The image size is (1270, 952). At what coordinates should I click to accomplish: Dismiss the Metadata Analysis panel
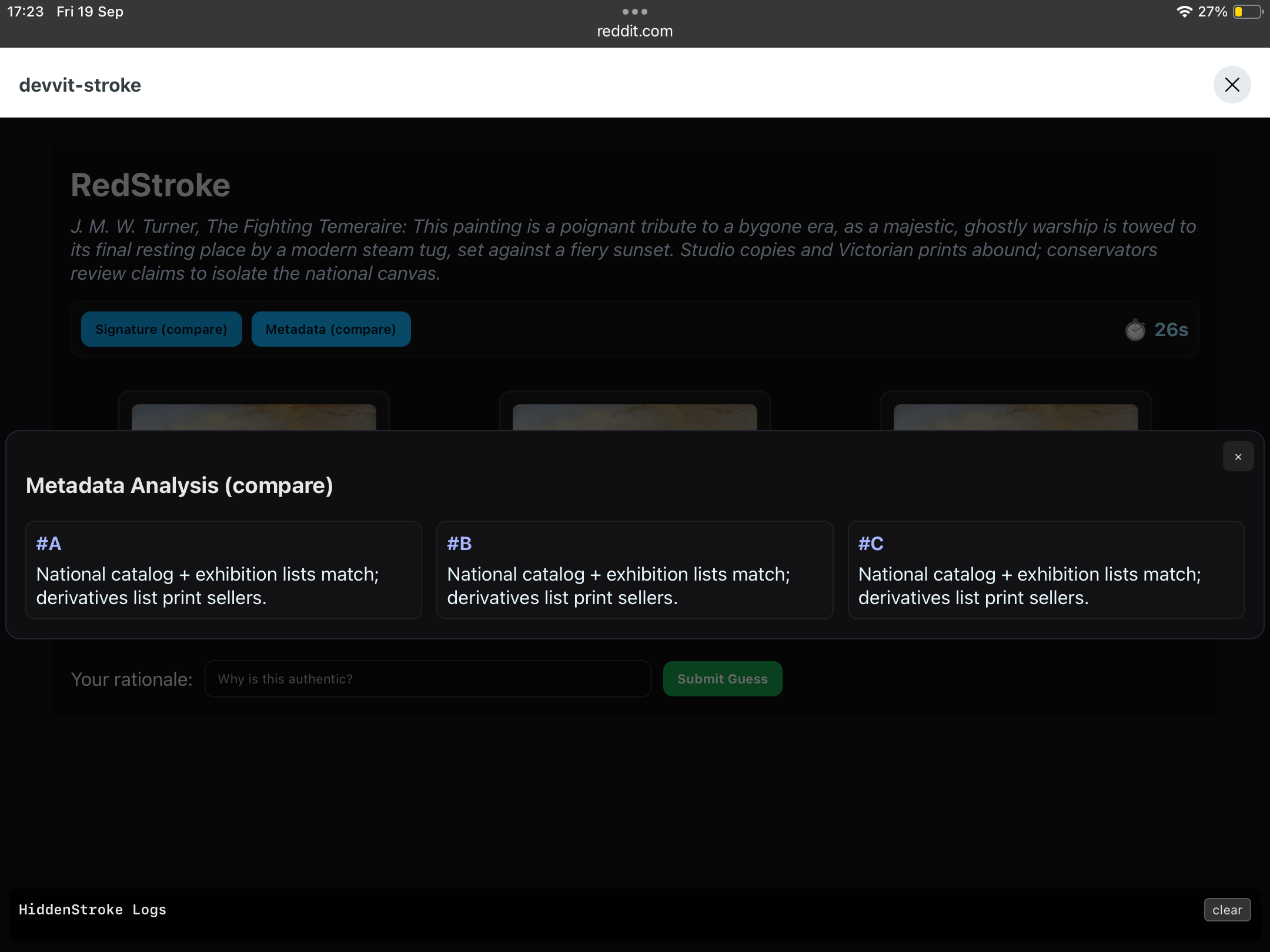[1238, 457]
